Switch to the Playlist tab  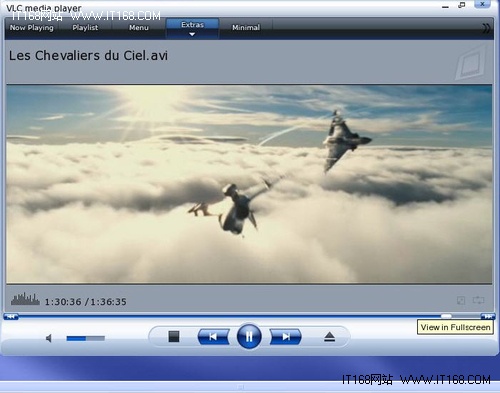click(85, 28)
